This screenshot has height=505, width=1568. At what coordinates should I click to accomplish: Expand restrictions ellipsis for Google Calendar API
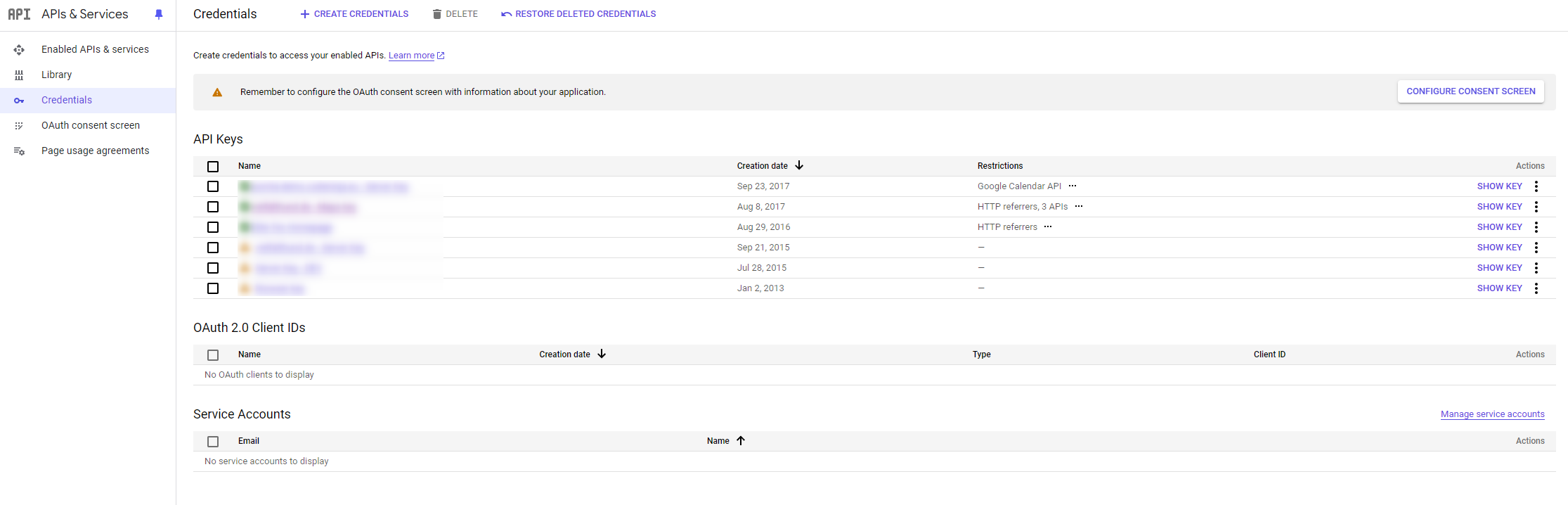[1073, 186]
